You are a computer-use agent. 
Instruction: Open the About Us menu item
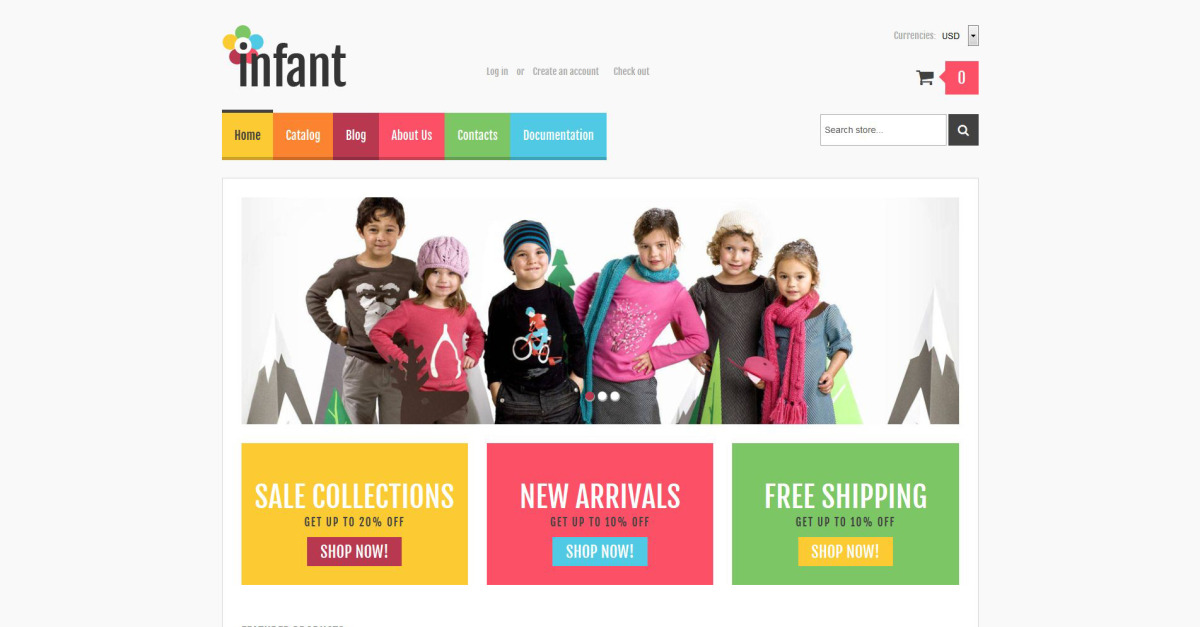(412, 135)
